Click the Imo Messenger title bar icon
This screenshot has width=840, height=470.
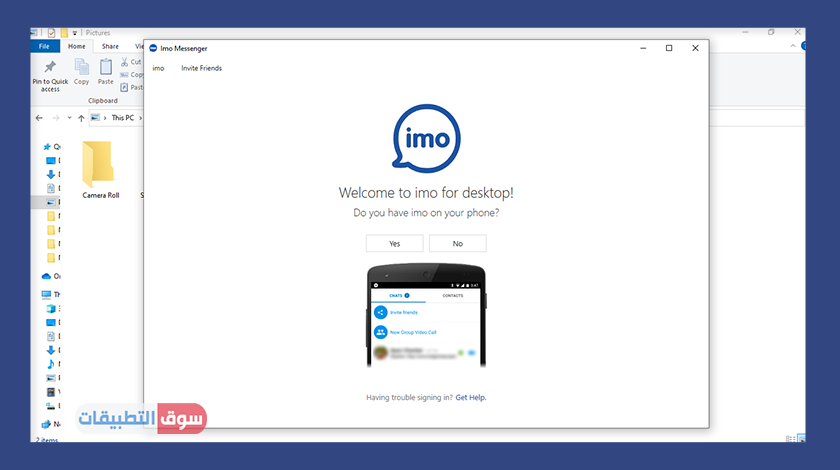coord(153,48)
